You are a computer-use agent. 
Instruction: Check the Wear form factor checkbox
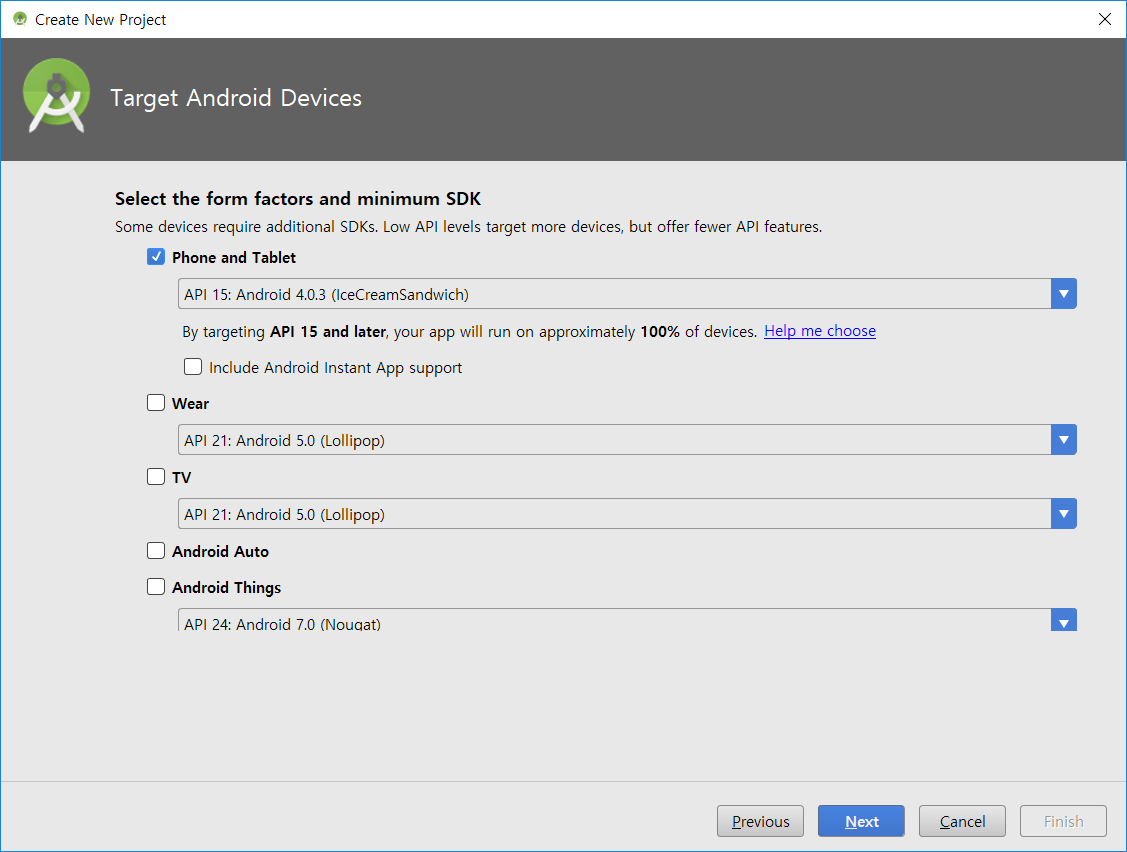click(156, 403)
